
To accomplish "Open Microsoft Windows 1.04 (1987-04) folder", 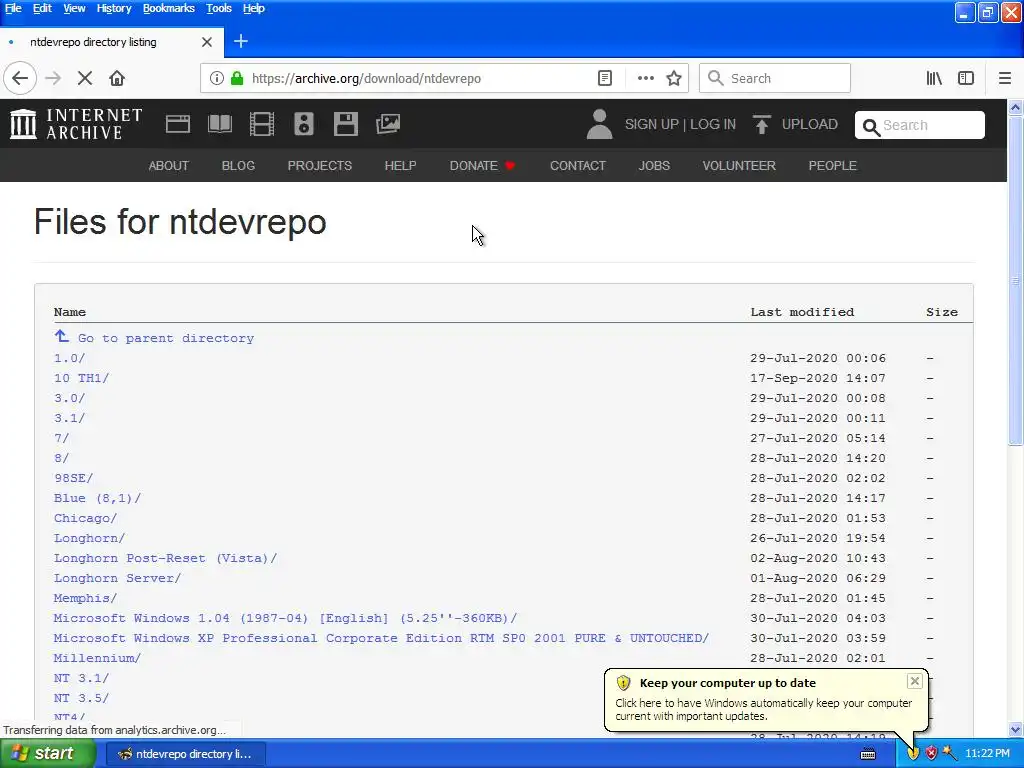I will 285,618.
